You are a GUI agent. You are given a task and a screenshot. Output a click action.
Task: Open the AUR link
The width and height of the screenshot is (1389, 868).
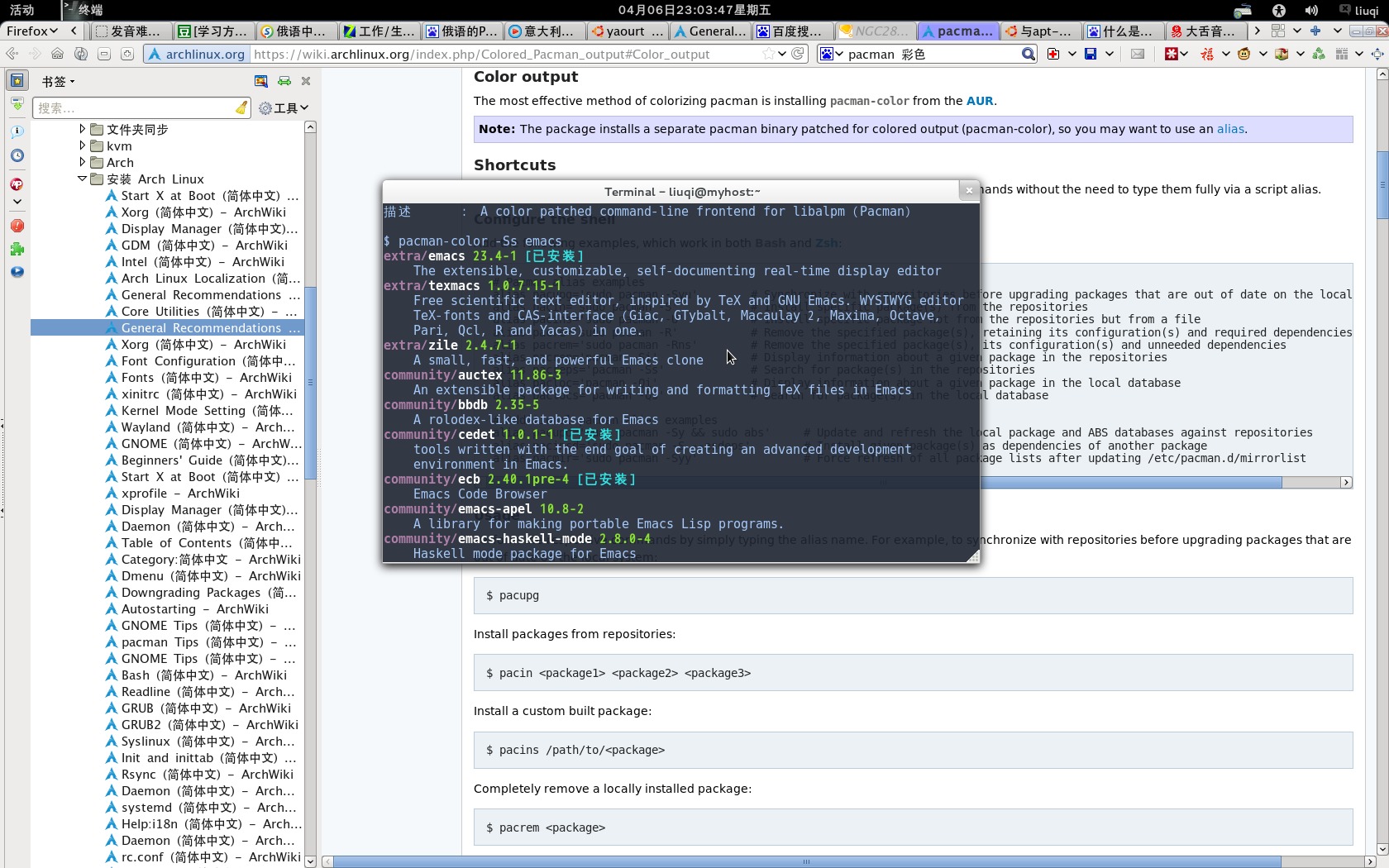point(980,101)
